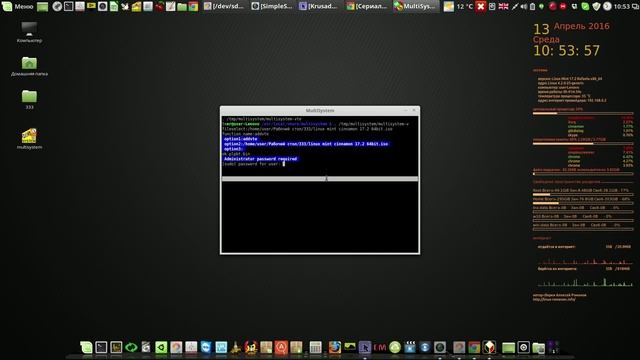Click the MultiSystem window title bar
Screen dimensions: 640x360
pyautogui.click(x=320, y=110)
